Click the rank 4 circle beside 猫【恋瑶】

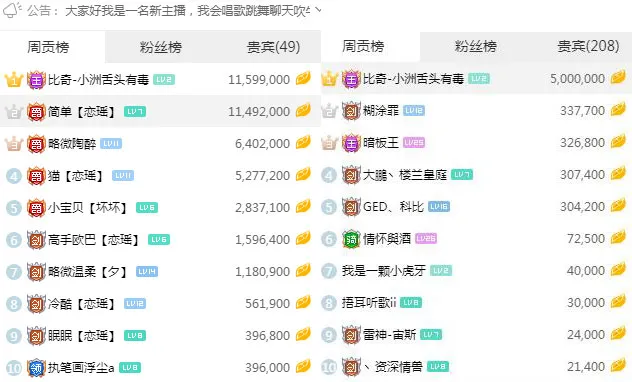14,176
